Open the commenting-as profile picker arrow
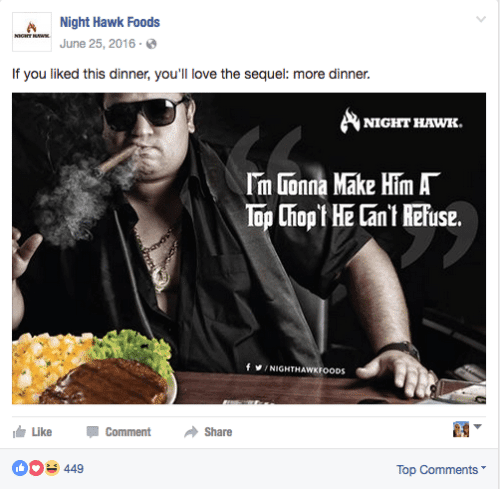 [478, 426]
